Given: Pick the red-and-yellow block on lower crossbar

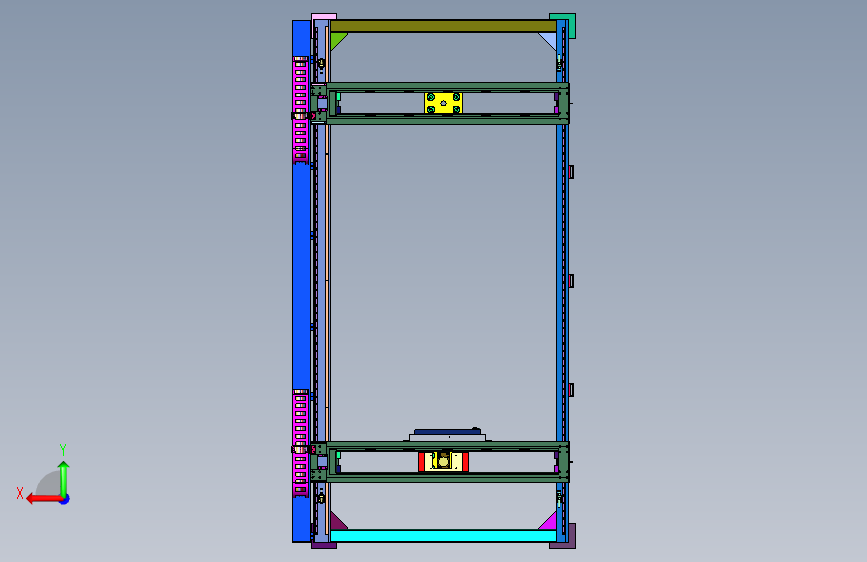Looking at the screenshot, I should tap(443, 462).
